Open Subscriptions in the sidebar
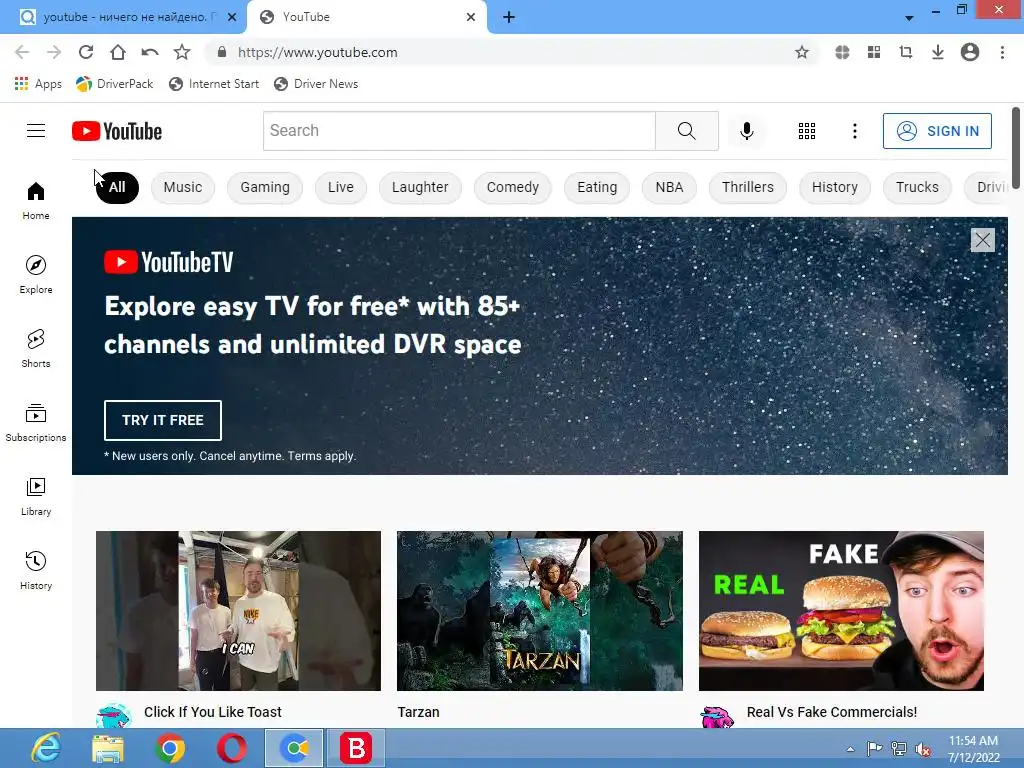The image size is (1024, 768). (x=36, y=423)
